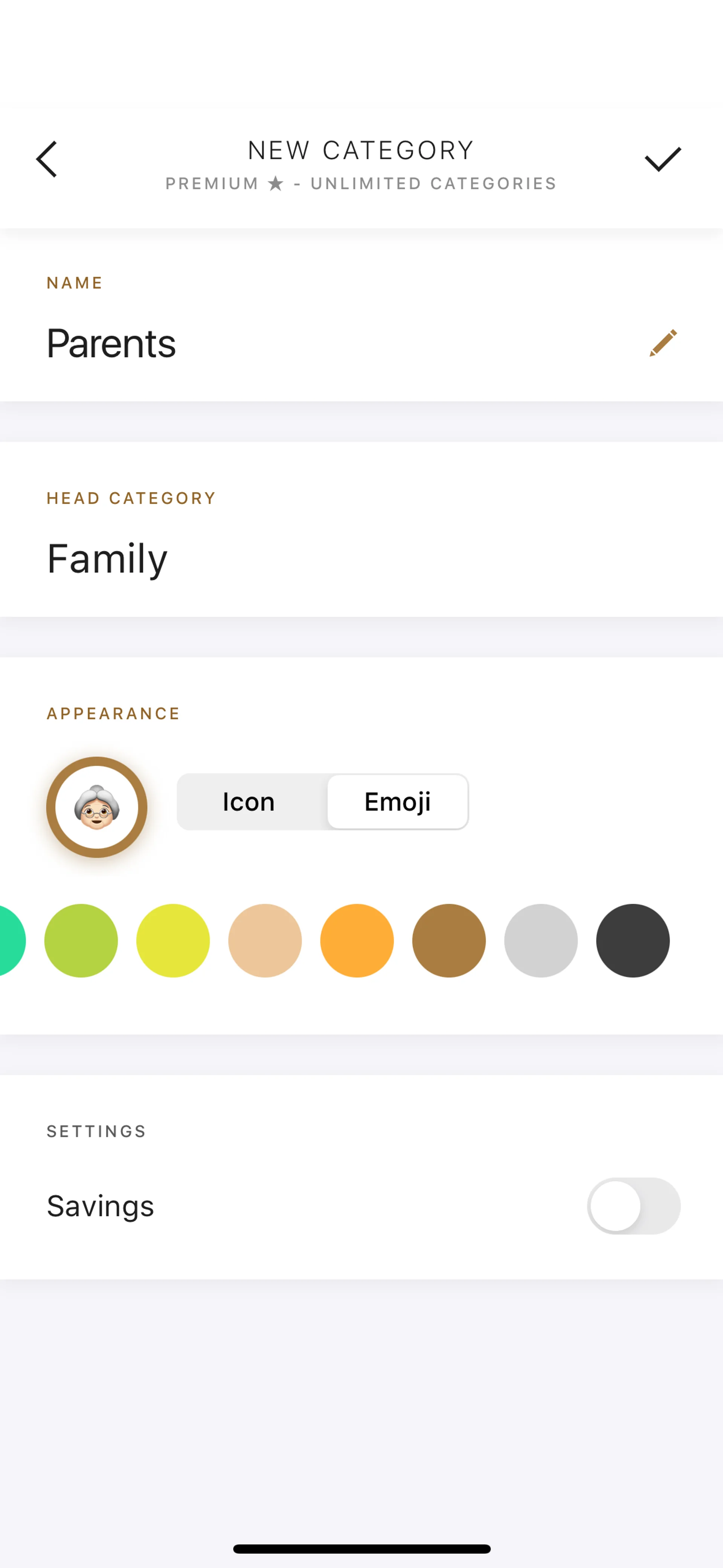The image size is (723, 1568).
Task: Tap Premium unlimited categories subtitle
Action: point(361,183)
